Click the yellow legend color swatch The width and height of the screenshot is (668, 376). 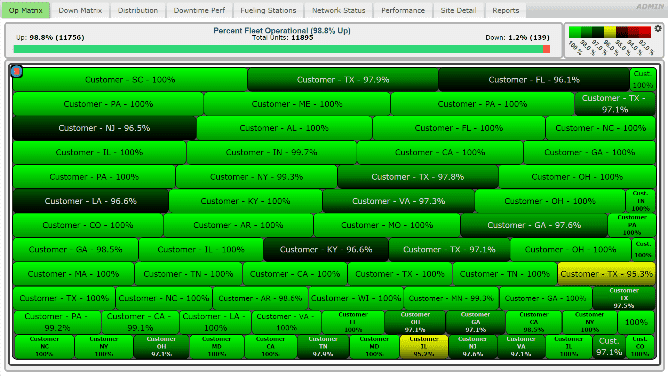(610, 32)
